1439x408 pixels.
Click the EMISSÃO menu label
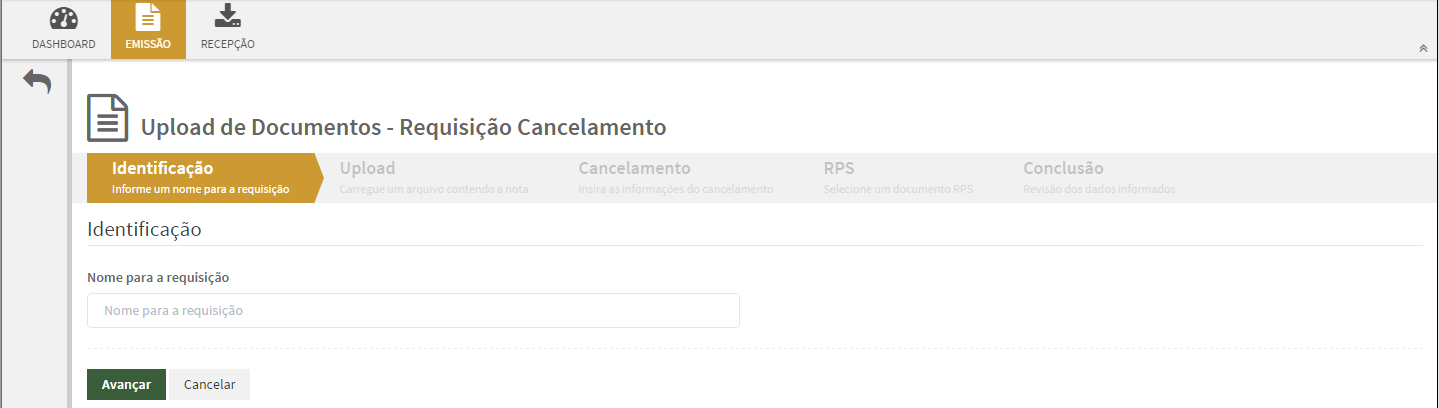pos(148,44)
